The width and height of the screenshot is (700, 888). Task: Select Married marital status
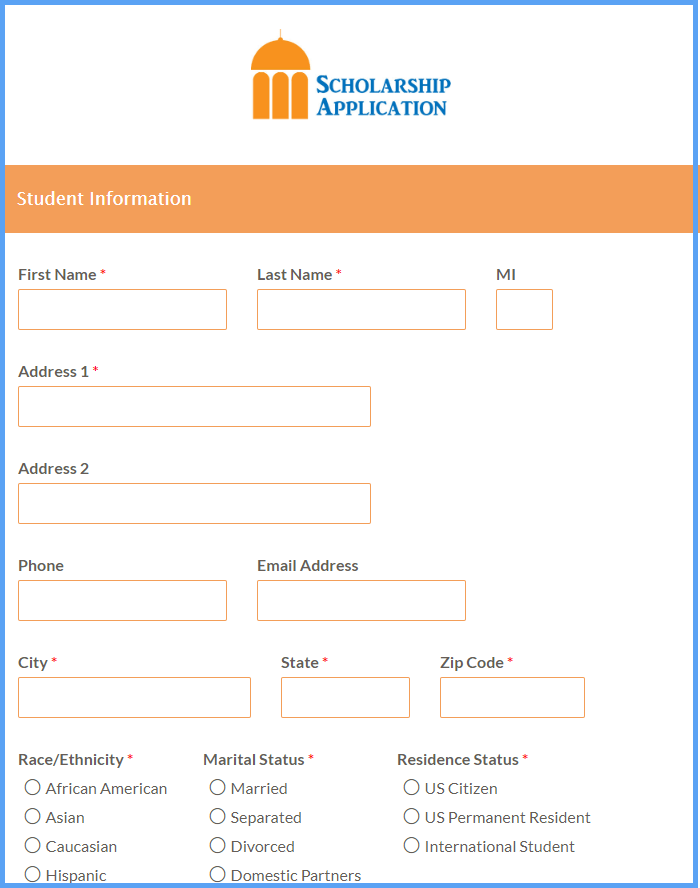pos(218,788)
